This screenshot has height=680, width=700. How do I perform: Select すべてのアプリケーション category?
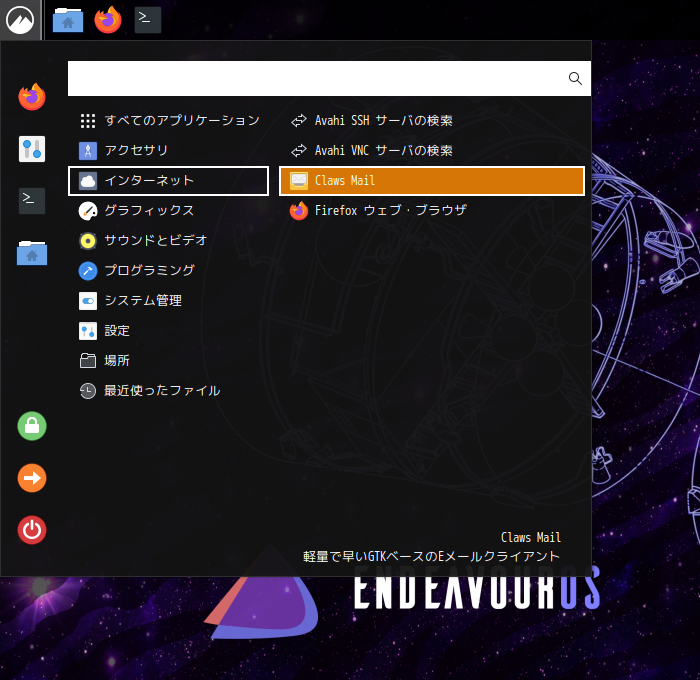coord(168,121)
